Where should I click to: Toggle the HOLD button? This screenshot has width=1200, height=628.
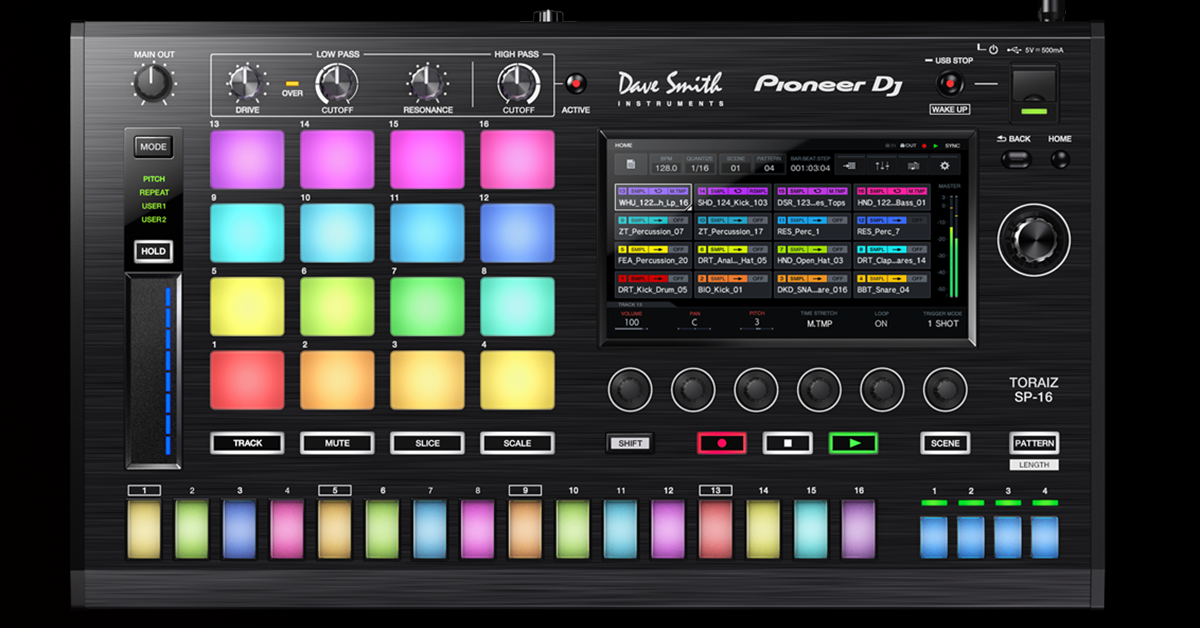point(154,251)
